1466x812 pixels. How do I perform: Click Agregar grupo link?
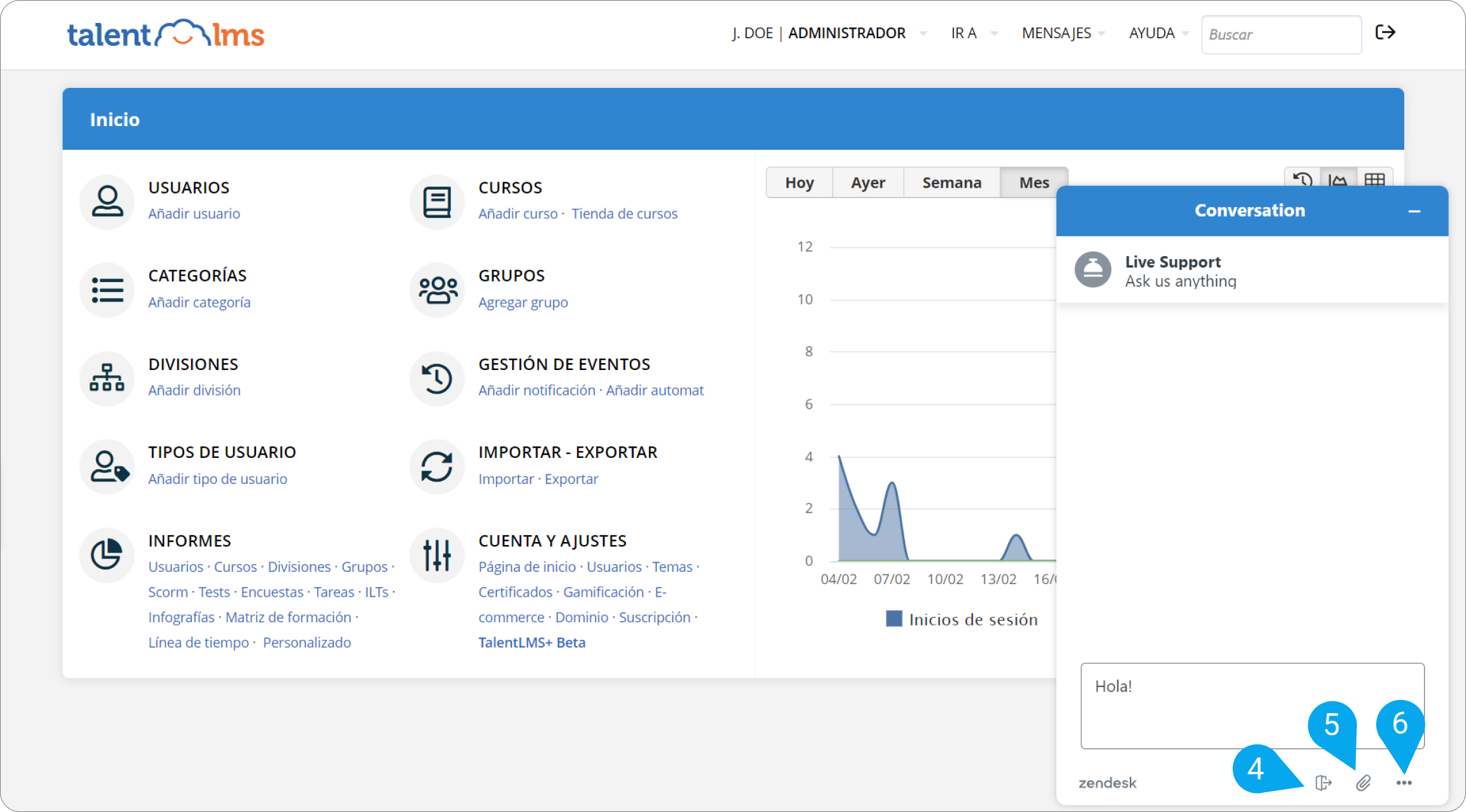(523, 302)
